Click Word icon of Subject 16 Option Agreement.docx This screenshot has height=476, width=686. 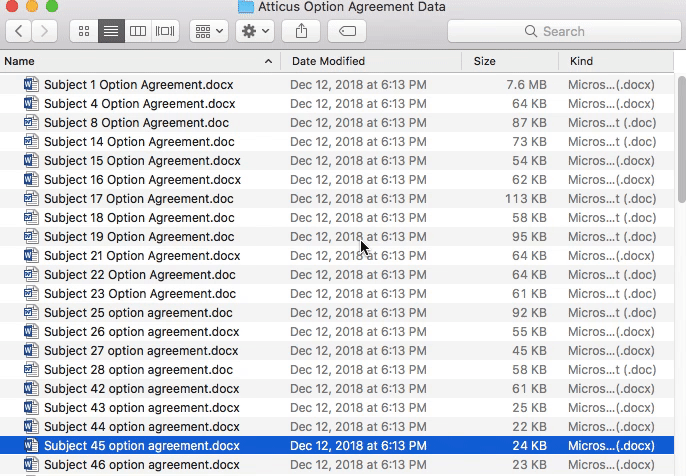(31, 180)
